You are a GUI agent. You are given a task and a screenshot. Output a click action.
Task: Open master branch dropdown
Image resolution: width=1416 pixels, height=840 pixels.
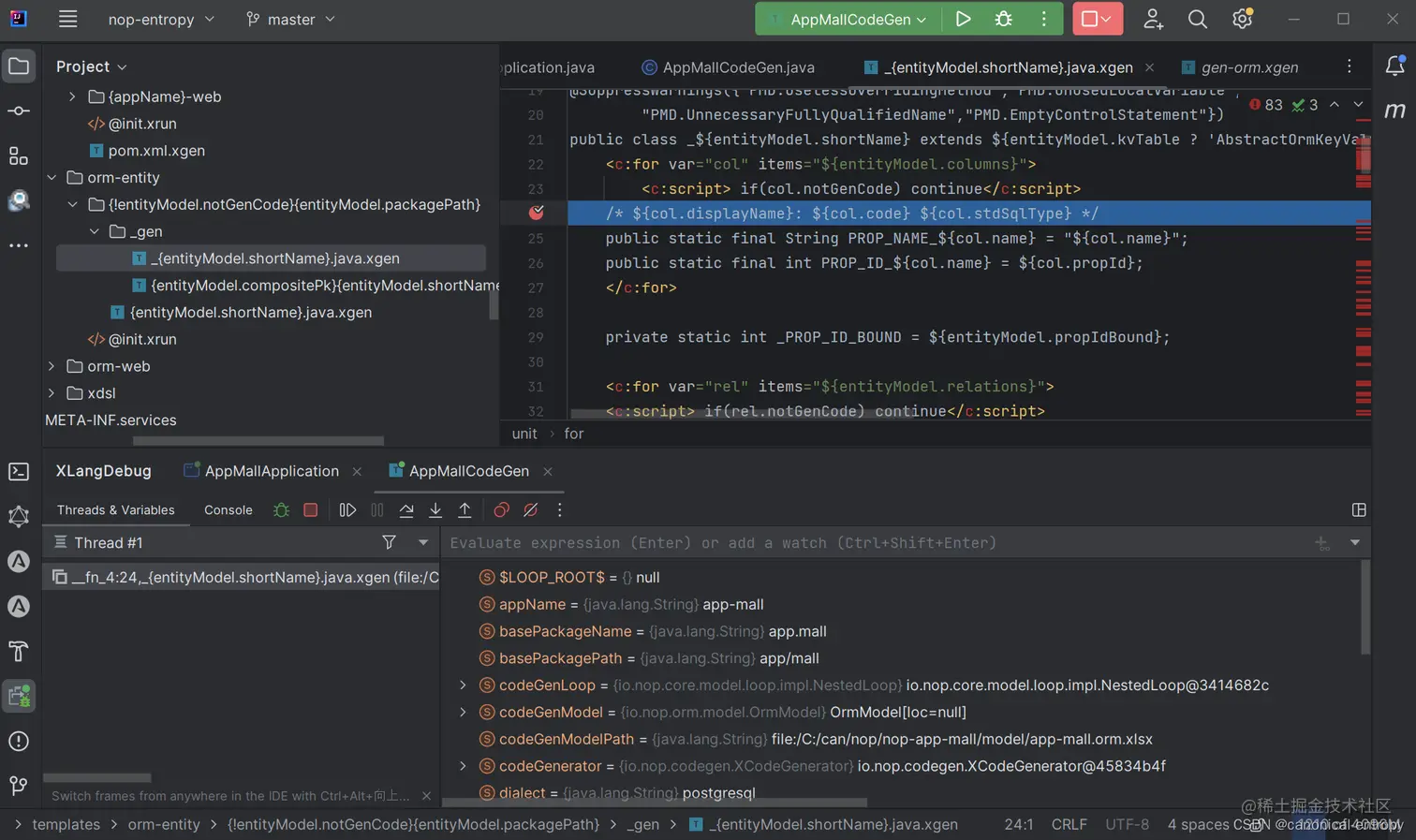290,19
